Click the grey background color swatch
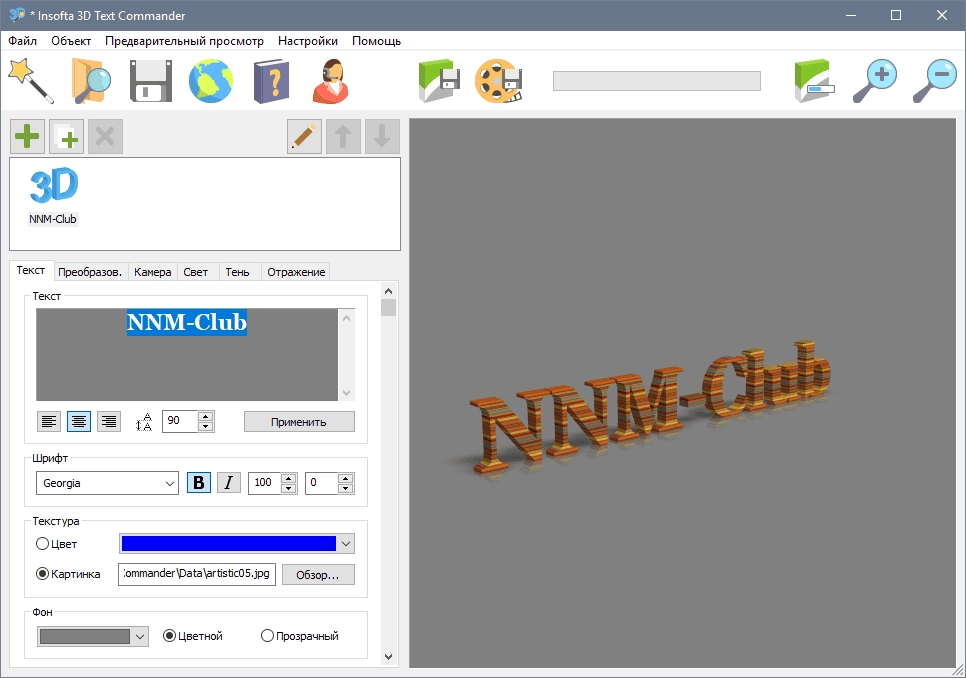Screen dimensions: 966x678 point(84,636)
